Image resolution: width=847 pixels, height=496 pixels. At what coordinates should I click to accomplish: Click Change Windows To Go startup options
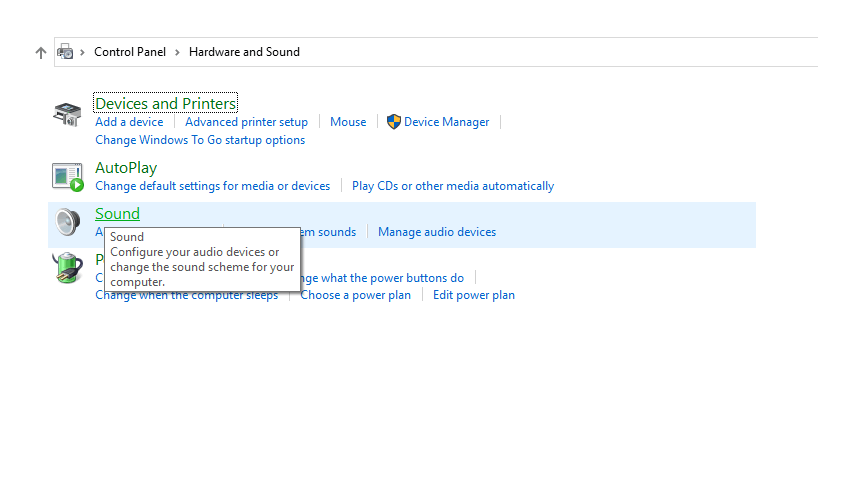(200, 140)
